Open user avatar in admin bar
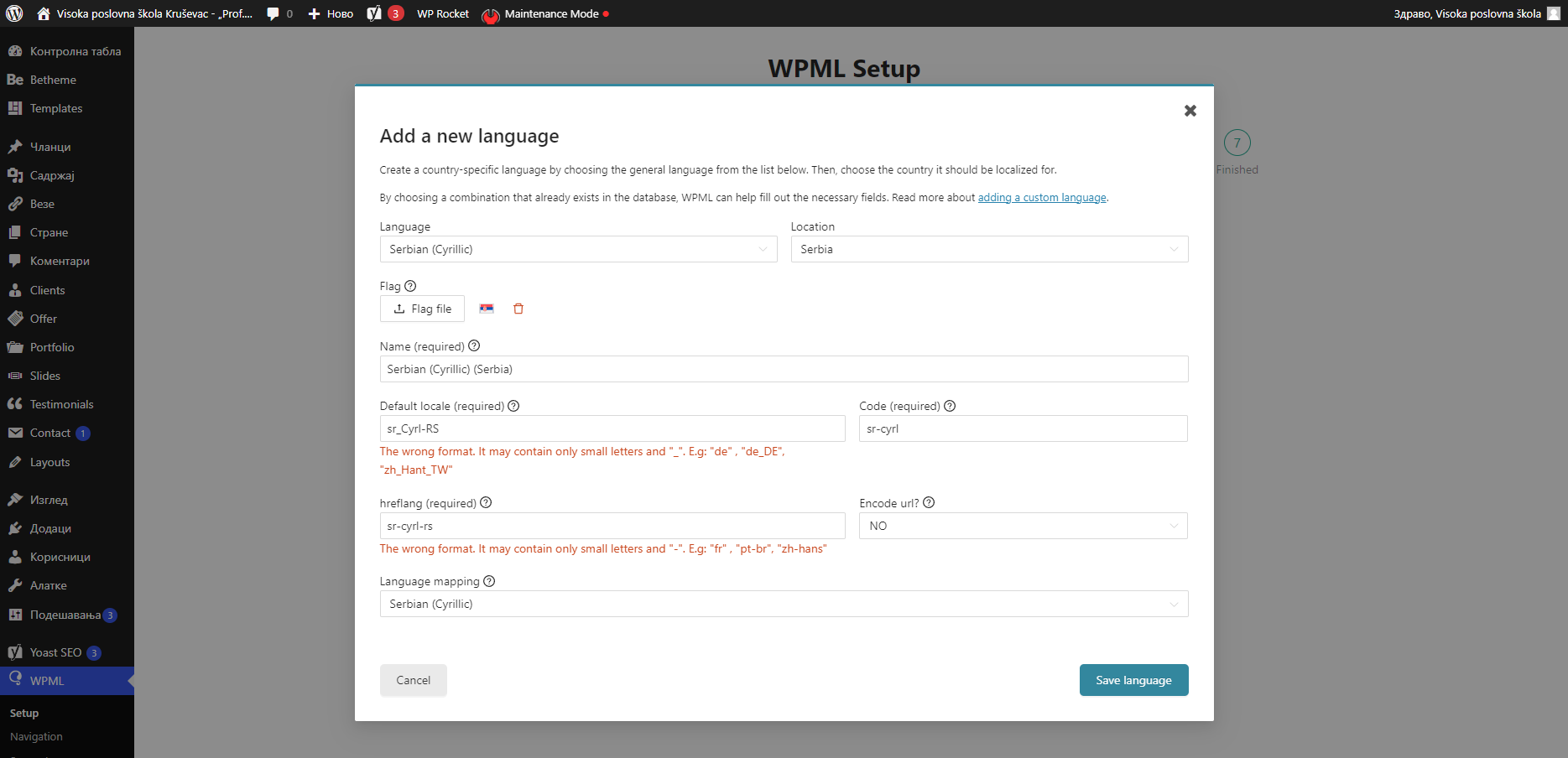 coord(1554,13)
